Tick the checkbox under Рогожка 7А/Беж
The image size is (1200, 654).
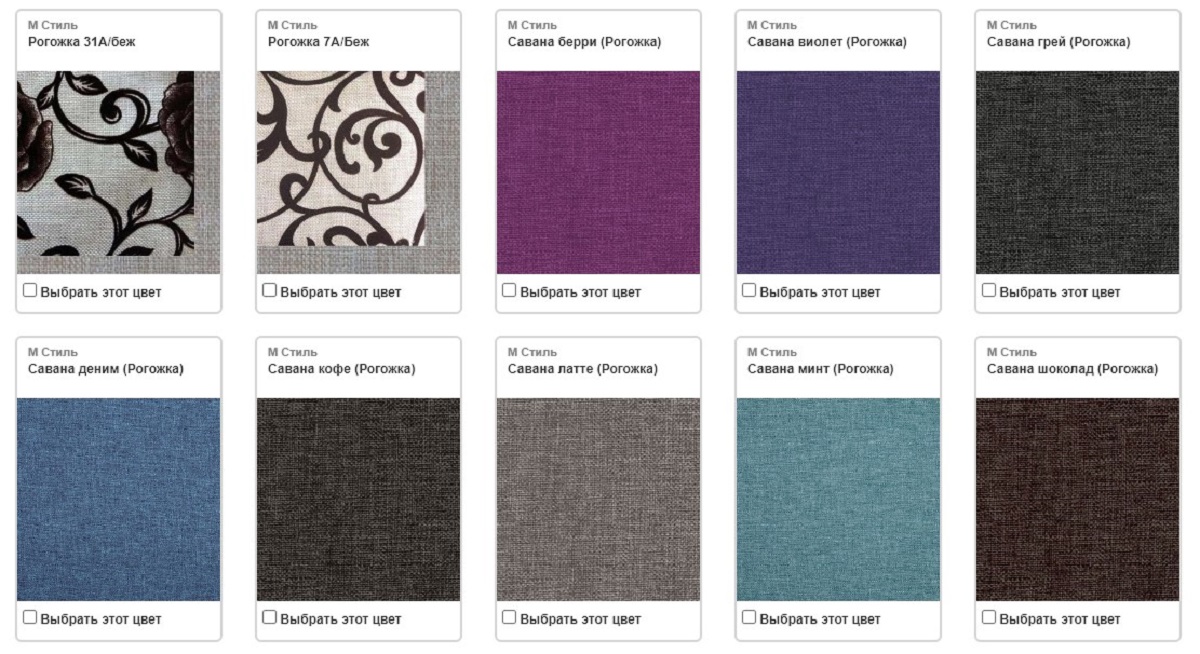pos(269,291)
